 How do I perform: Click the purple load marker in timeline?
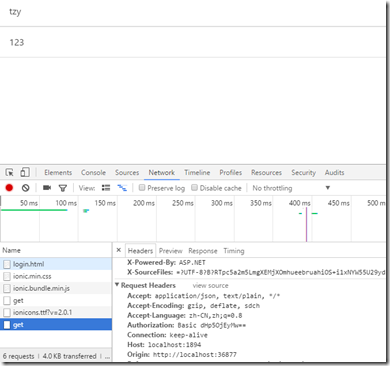(306, 224)
